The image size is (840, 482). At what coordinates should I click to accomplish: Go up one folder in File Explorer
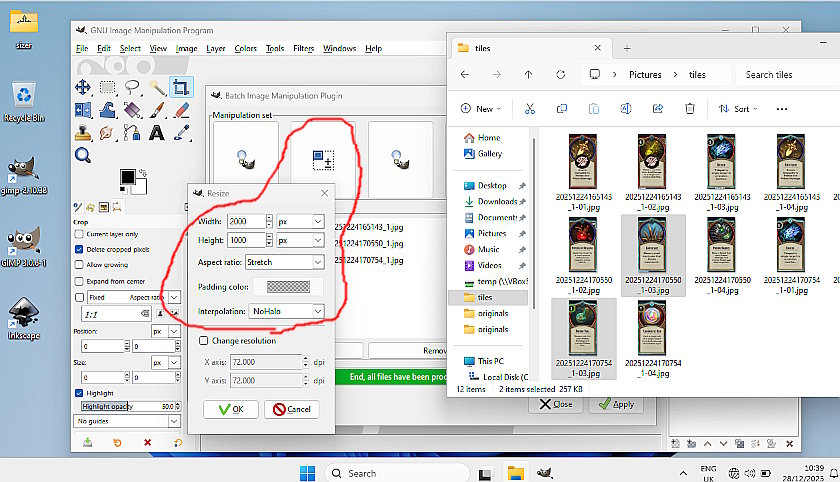tap(529, 74)
